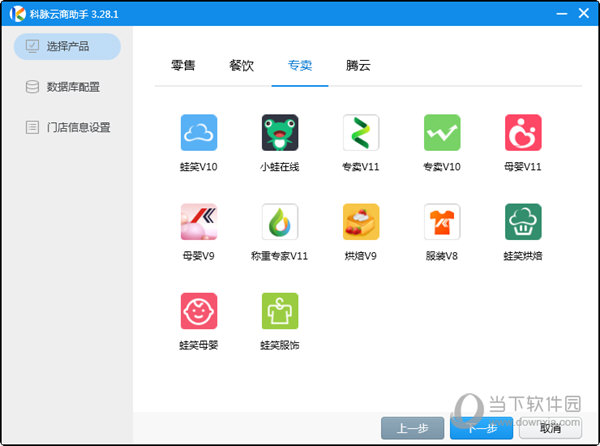Image resolution: width=600 pixels, height=446 pixels.
Task: Click the 蛙笑母婴 label text
Action: pos(199,345)
